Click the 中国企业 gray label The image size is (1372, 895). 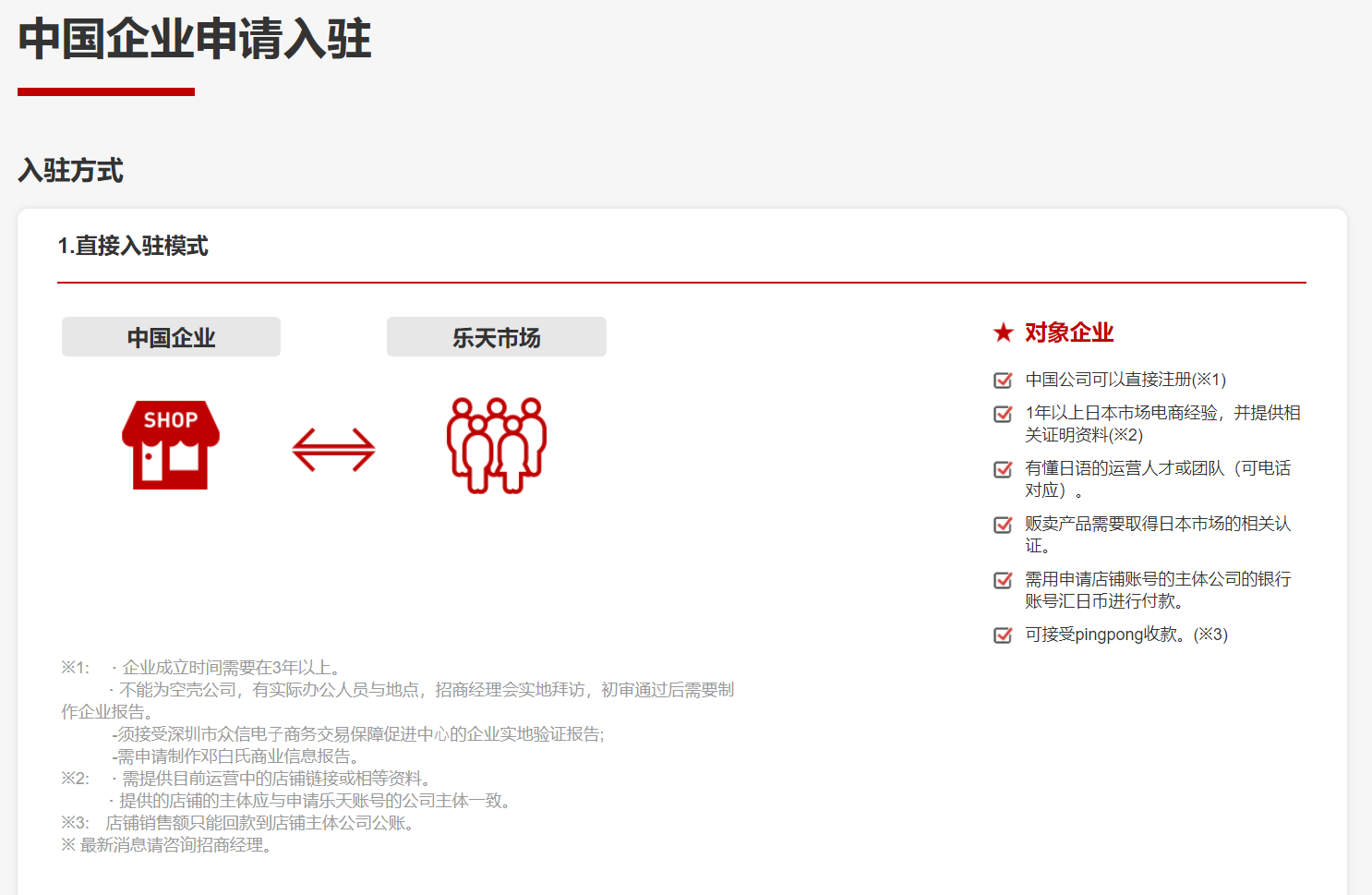(171, 337)
